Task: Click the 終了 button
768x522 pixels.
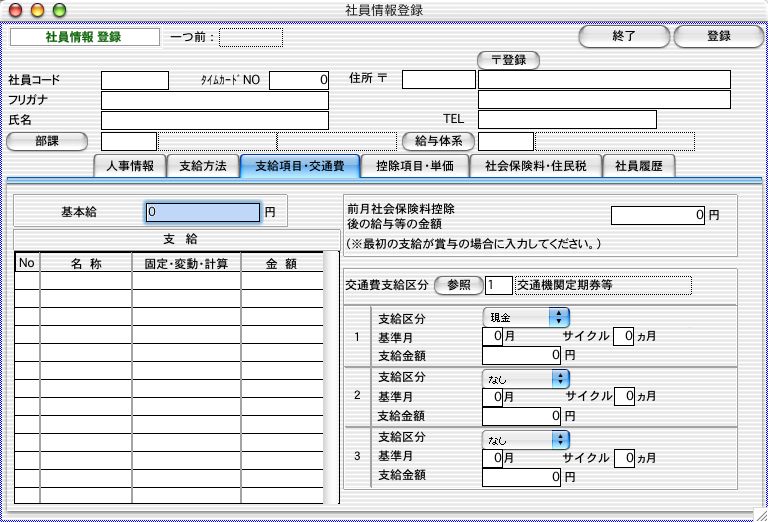Action: [624, 36]
